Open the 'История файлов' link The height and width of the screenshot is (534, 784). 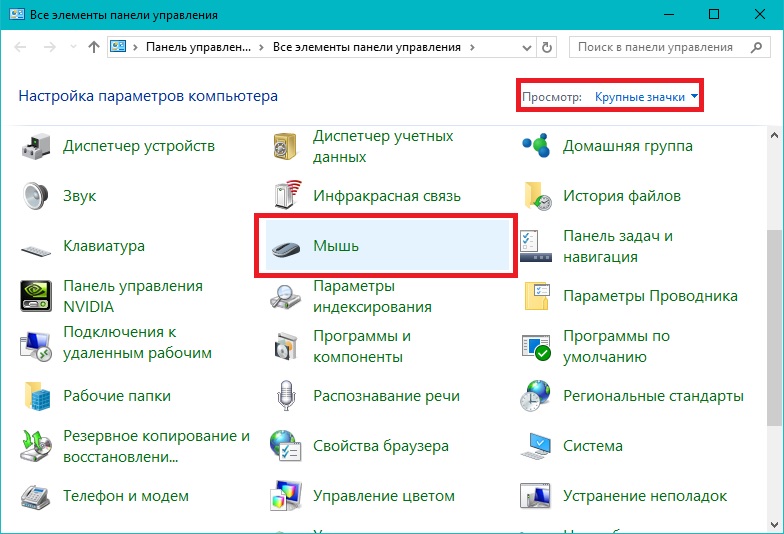pos(621,196)
